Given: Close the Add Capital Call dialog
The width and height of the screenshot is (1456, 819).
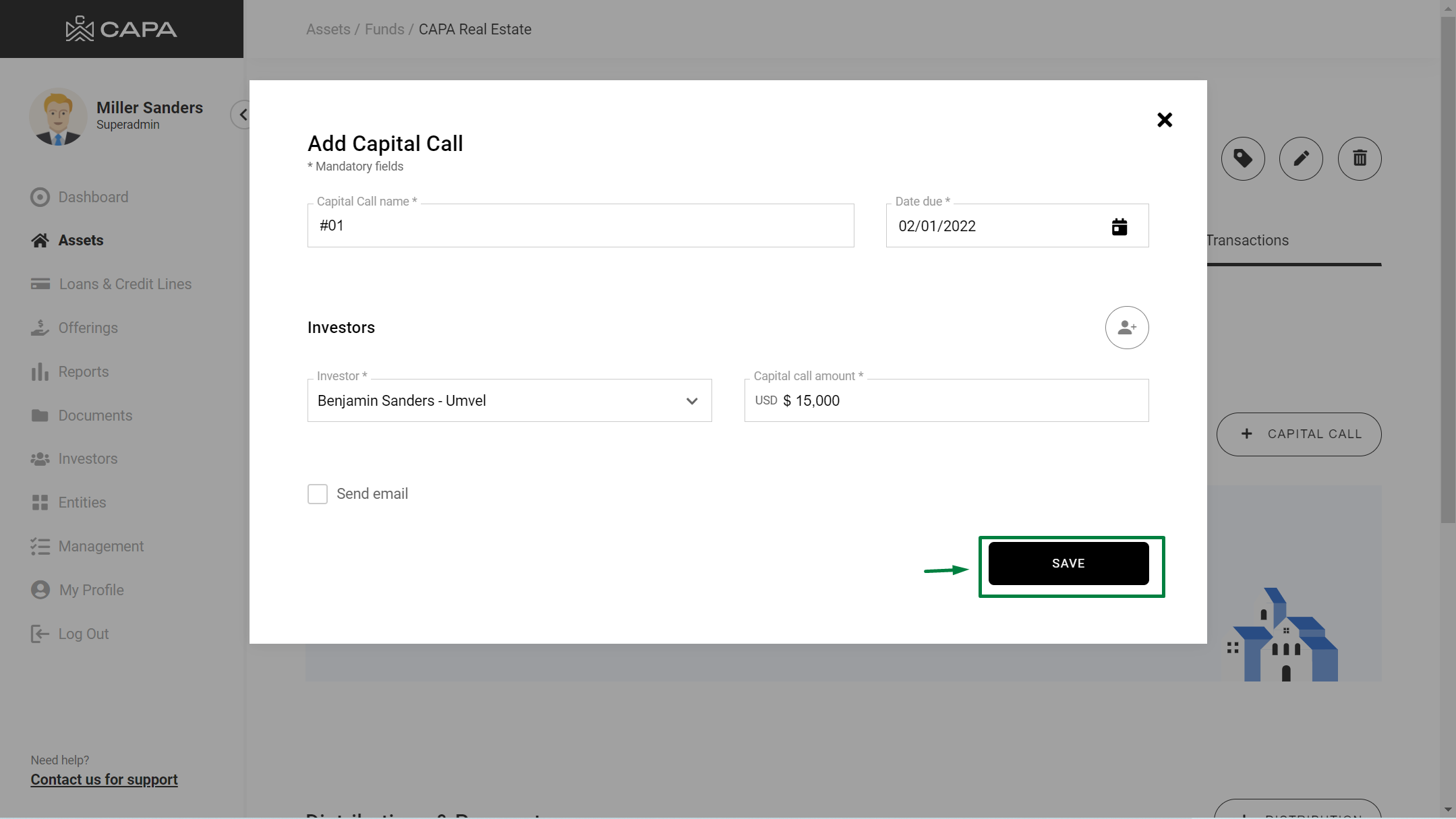Looking at the screenshot, I should coord(1164,120).
